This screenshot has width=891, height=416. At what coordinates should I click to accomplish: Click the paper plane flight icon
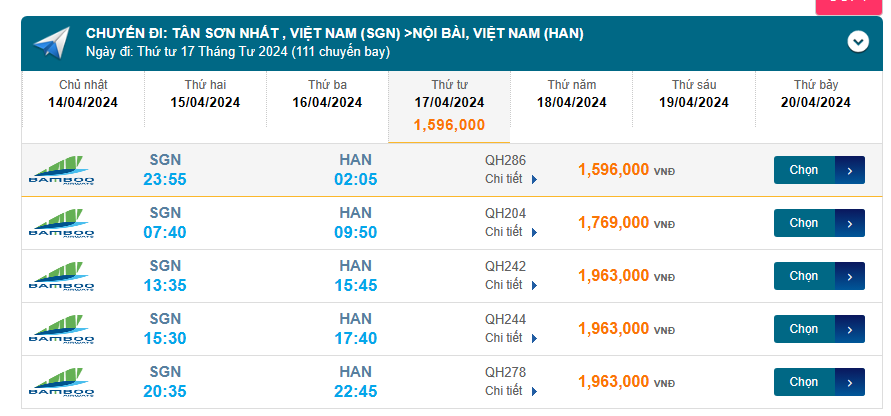(x=50, y=43)
